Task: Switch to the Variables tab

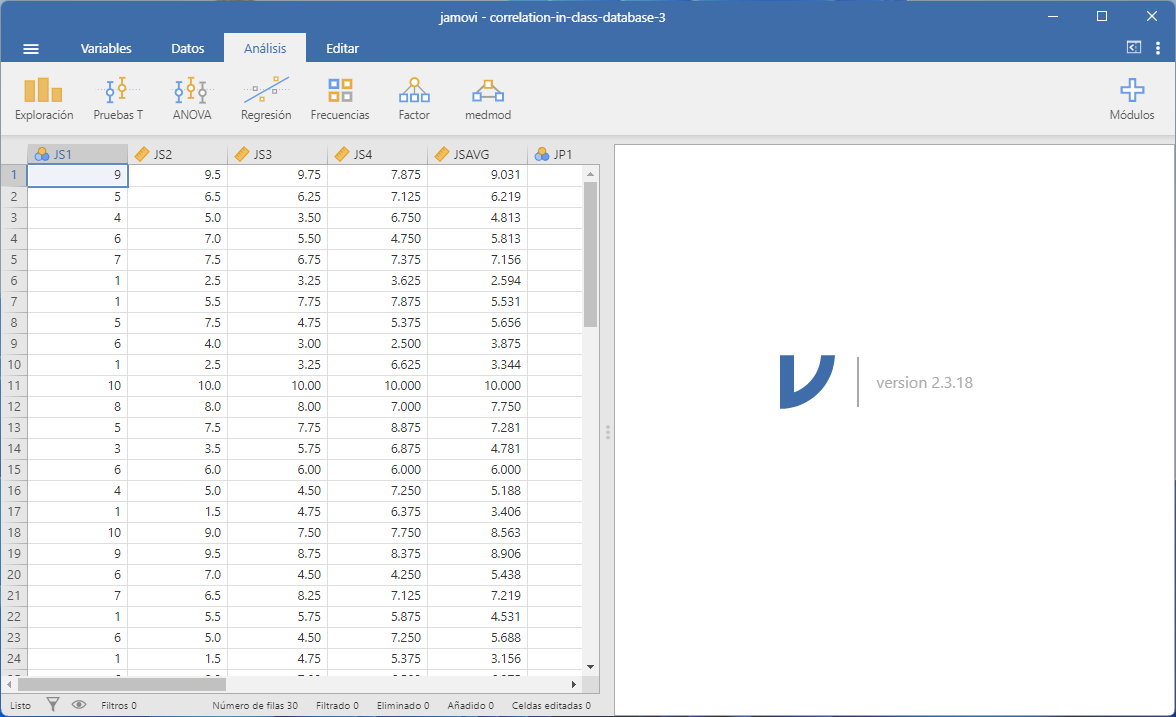Action: 106,48
